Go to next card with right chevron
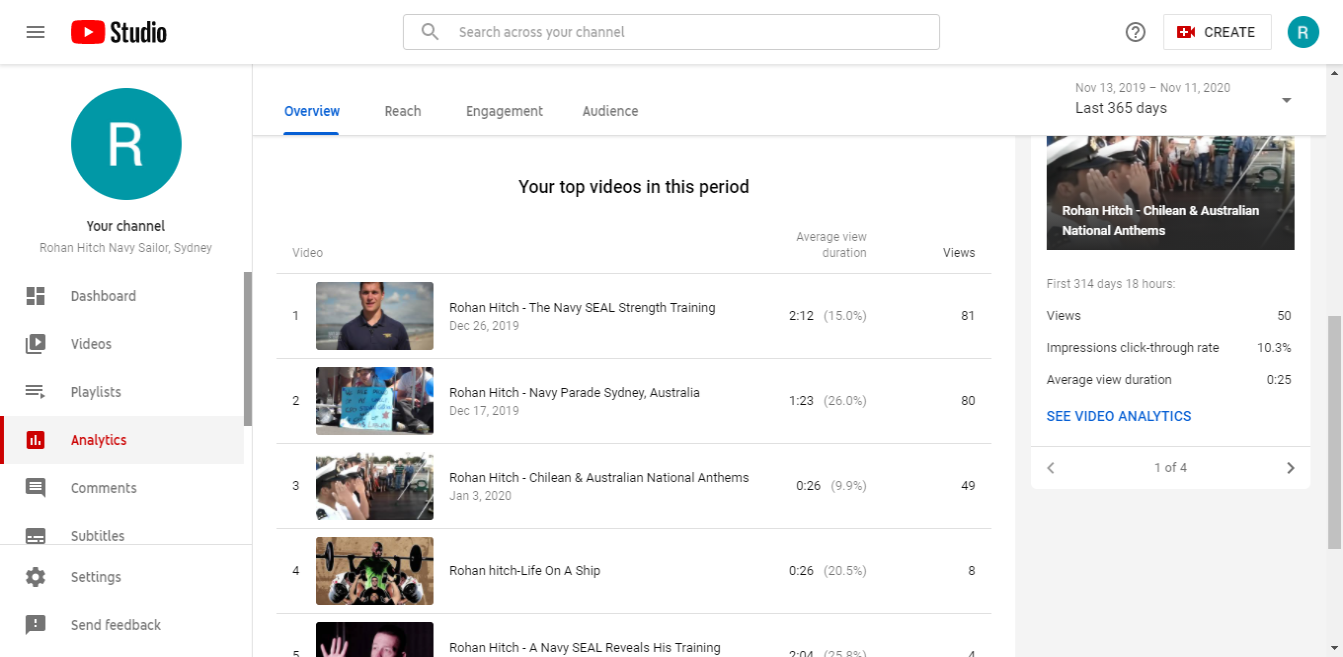Viewport: 1343px width, 657px height. tap(1290, 468)
